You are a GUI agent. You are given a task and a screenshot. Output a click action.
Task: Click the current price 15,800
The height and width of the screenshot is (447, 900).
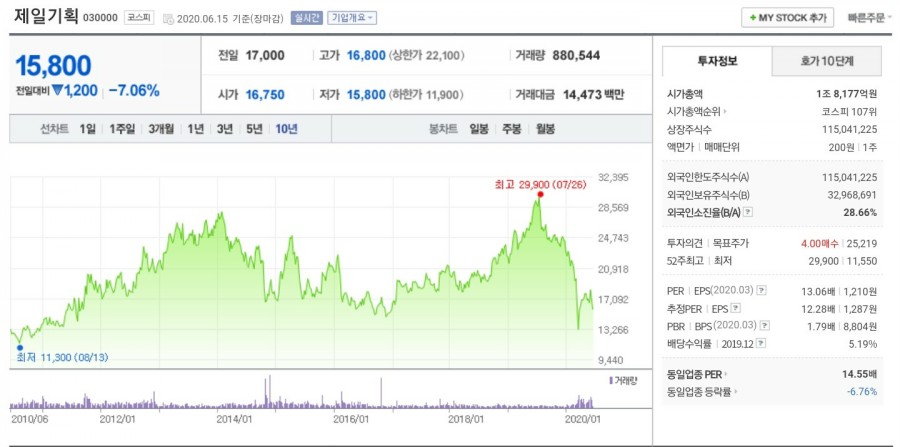click(x=53, y=65)
